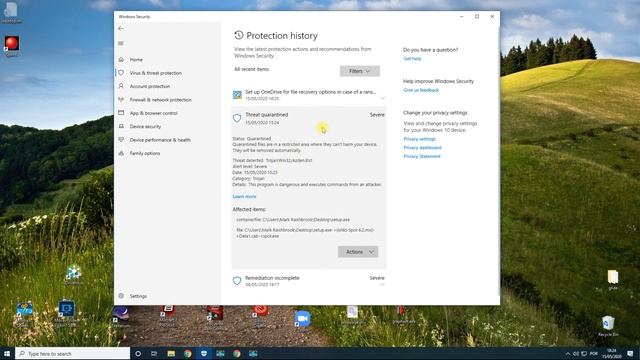Click the Give us feedback link
The width and height of the screenshot is (640, 360).
tap(421, 90)
